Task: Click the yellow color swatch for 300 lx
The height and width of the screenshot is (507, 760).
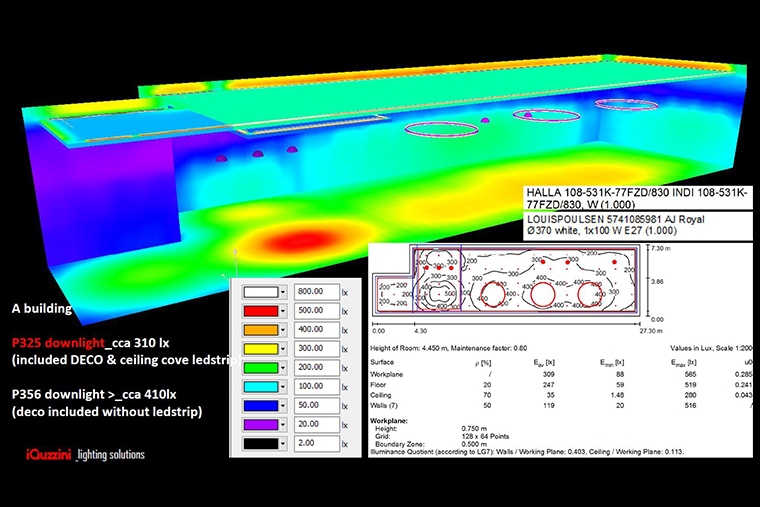Action: click(261, 349)
